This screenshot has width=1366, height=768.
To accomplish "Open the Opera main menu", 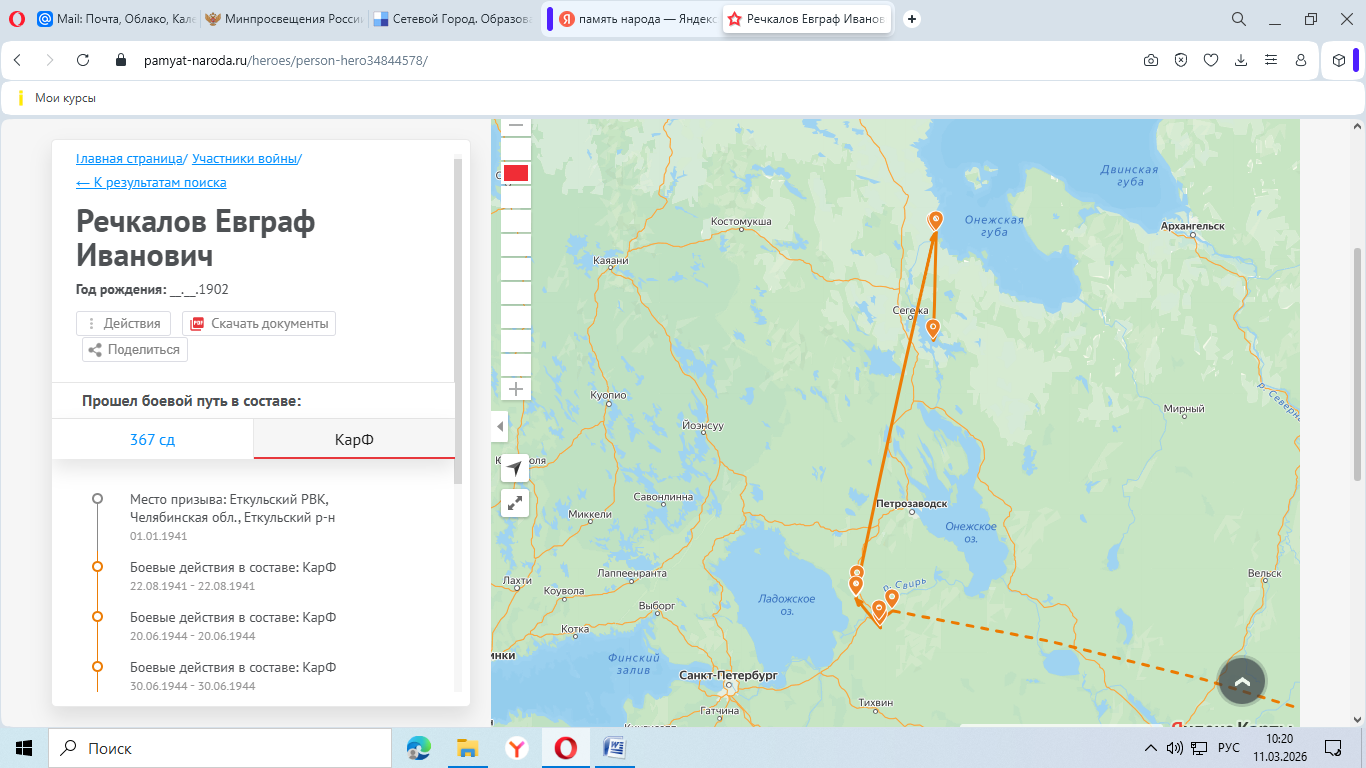I will click(16, 19).
